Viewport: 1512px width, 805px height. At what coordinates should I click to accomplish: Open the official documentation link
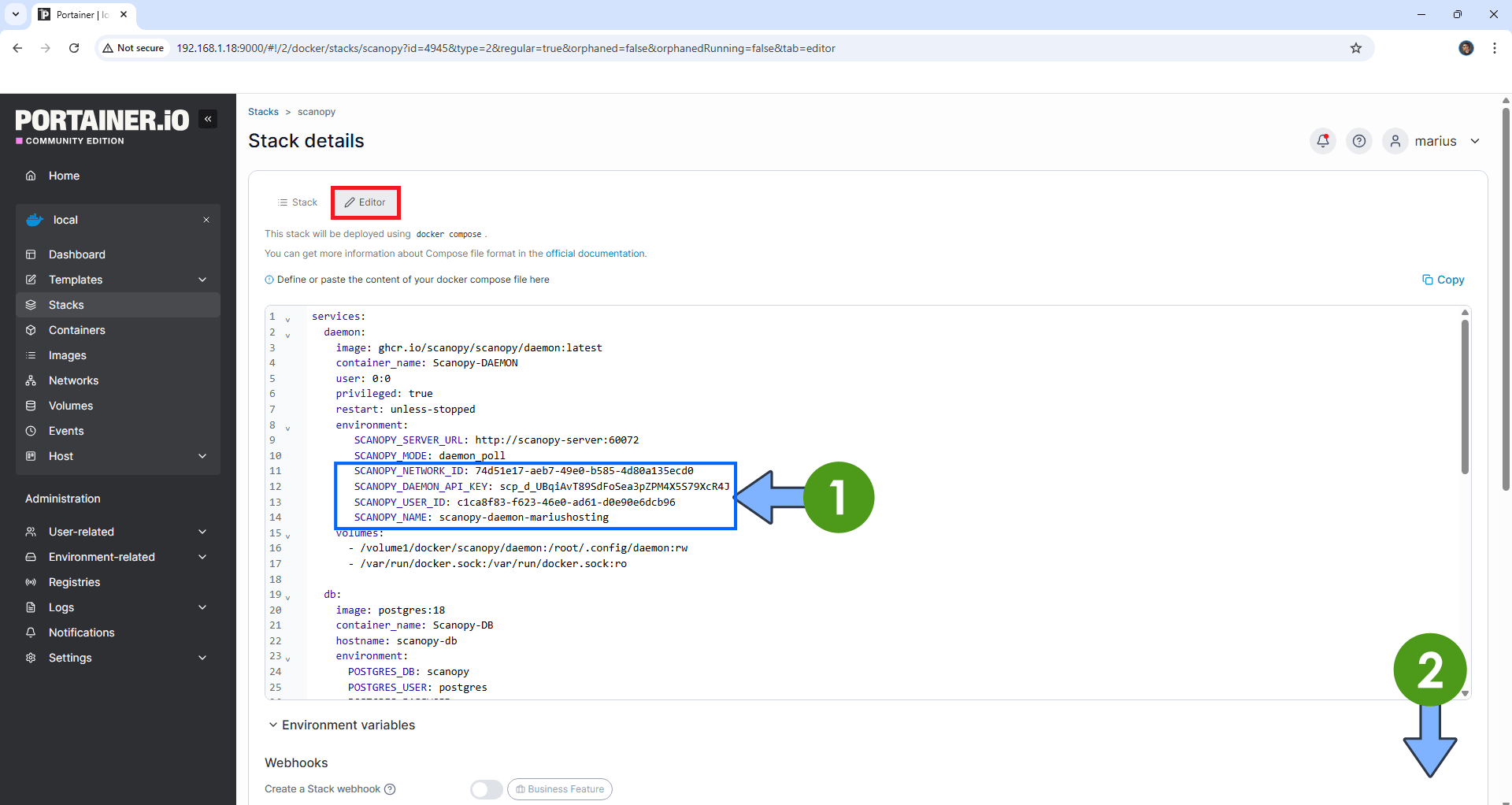click(595, 254)
